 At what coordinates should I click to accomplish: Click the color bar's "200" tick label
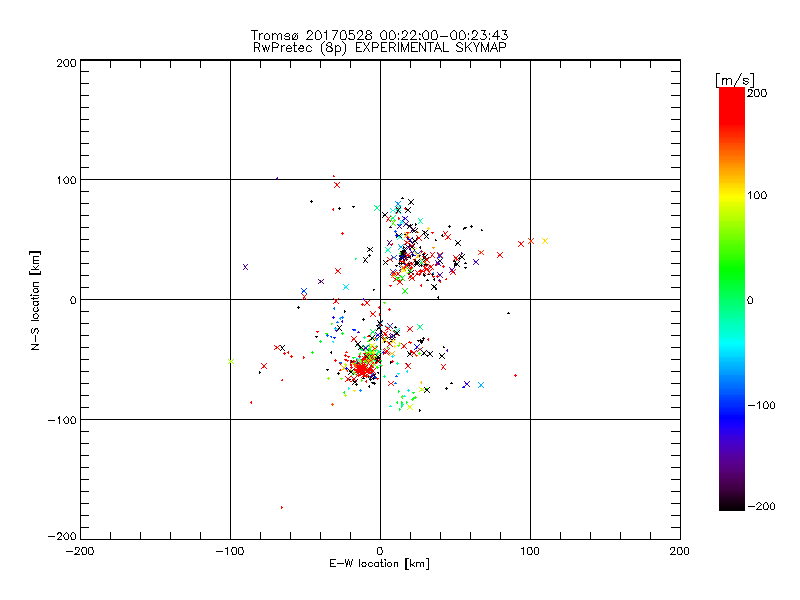pyautogui.click(x=757, y=93)
